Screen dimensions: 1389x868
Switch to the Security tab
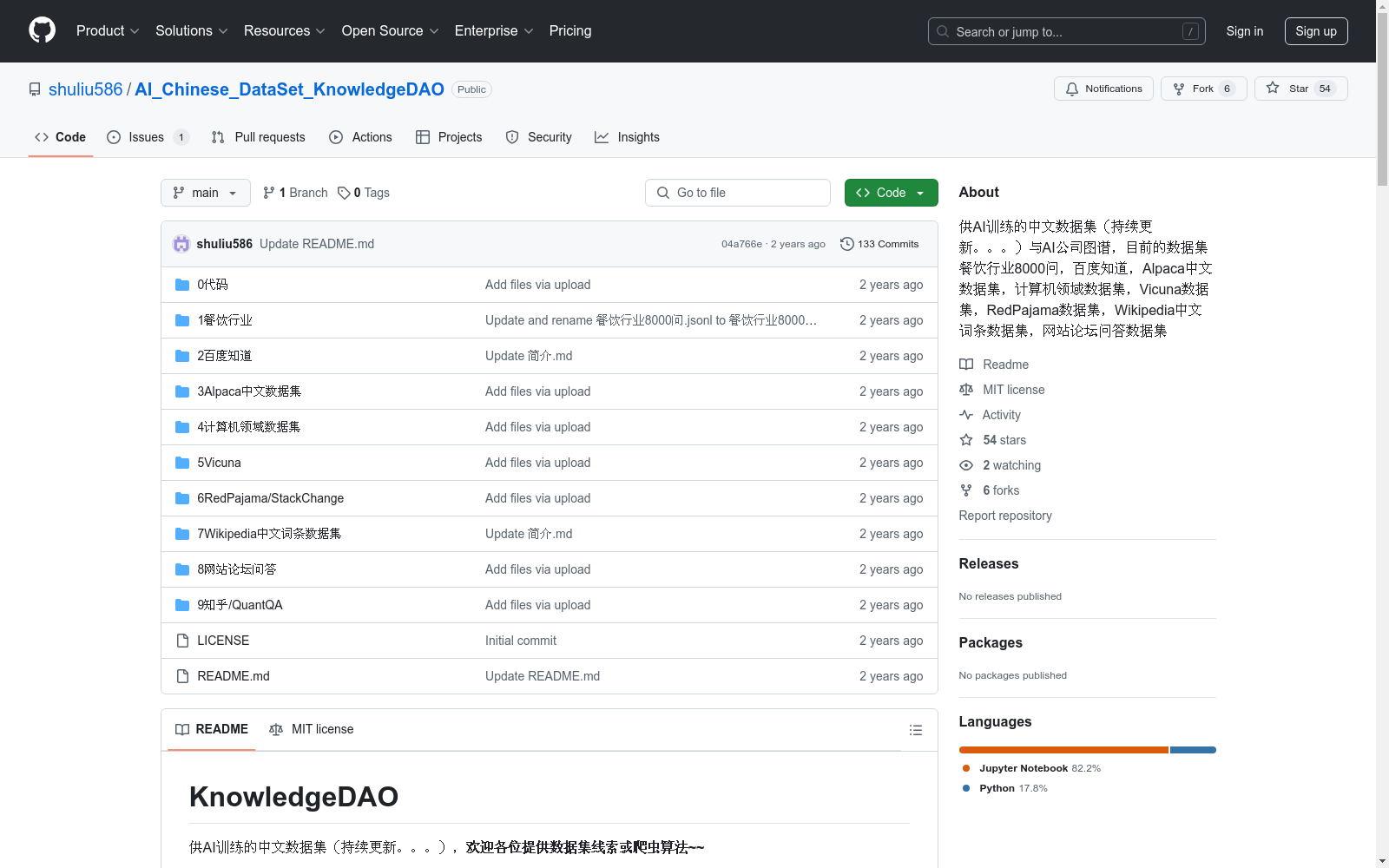tap(539, 137)
